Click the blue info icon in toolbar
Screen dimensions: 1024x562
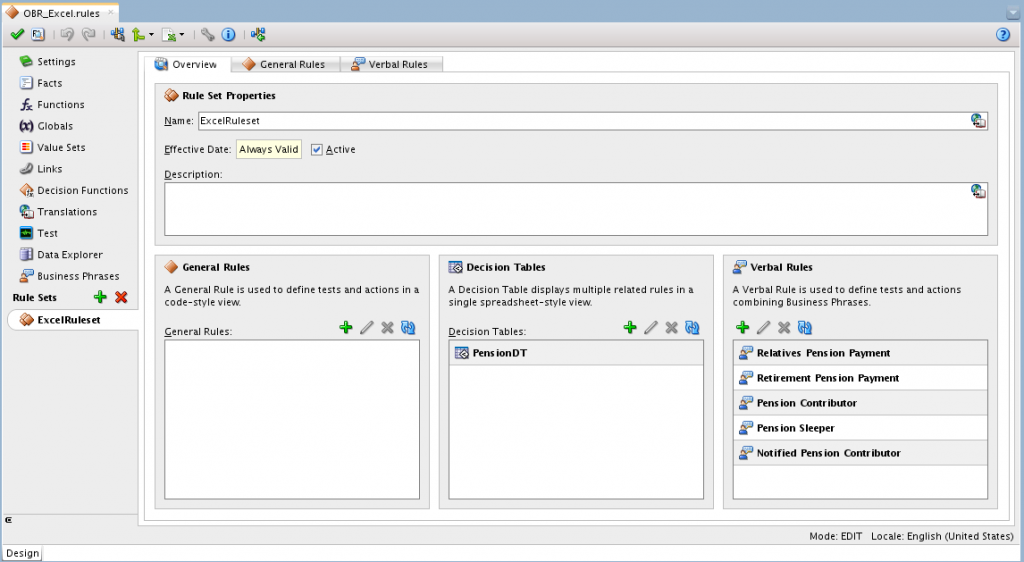pyautogui.click(x=228, y=34)
